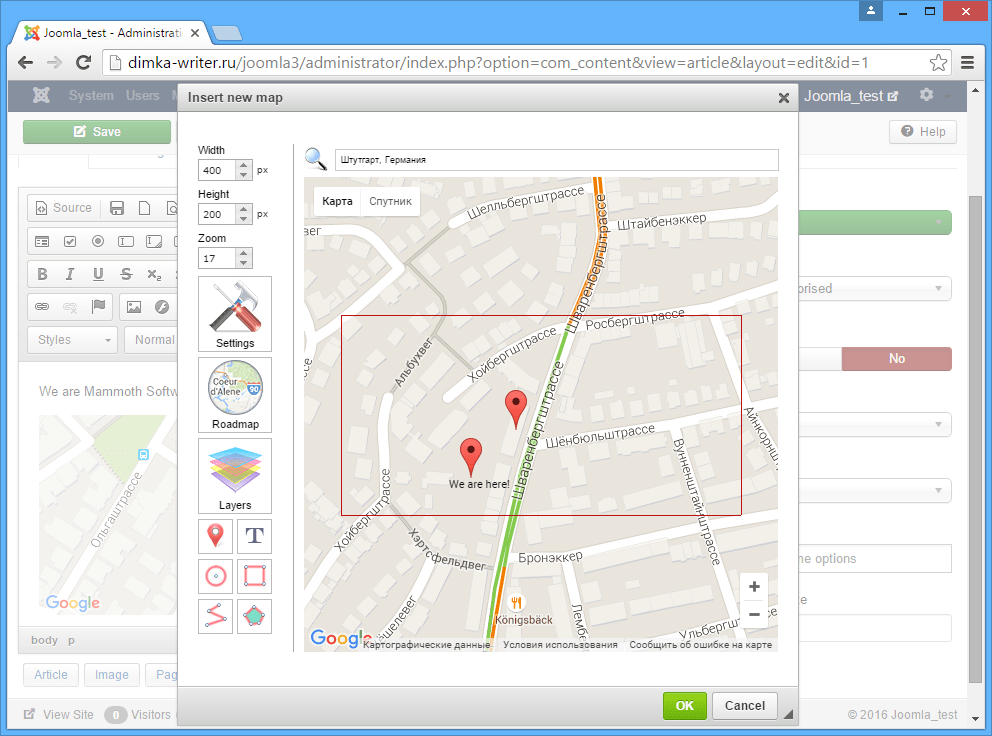Confirm with the green OK button
Screen dimensions: 992x736
685,706
